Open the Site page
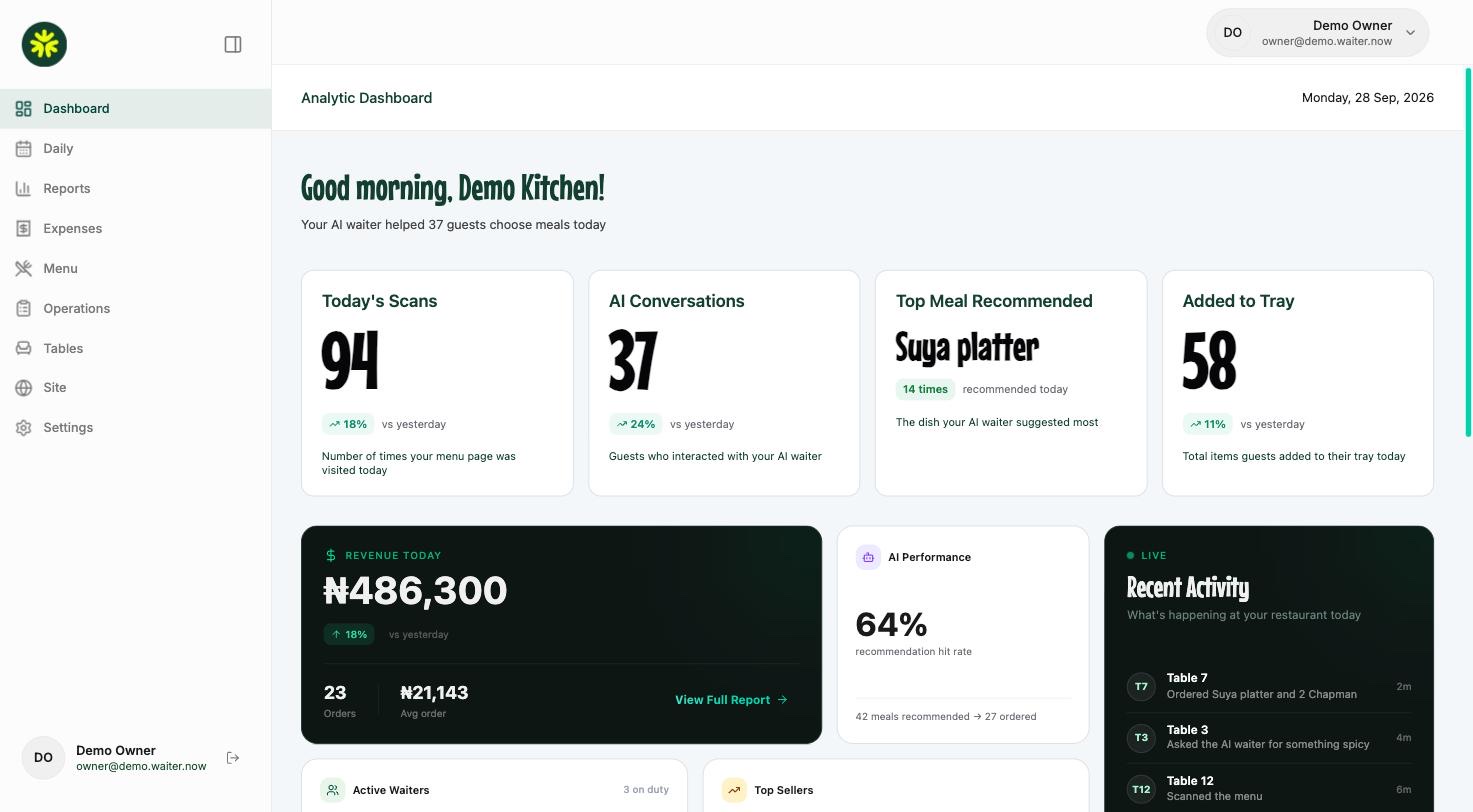This screenshot has width=1473, height=812. pos(136,388)
